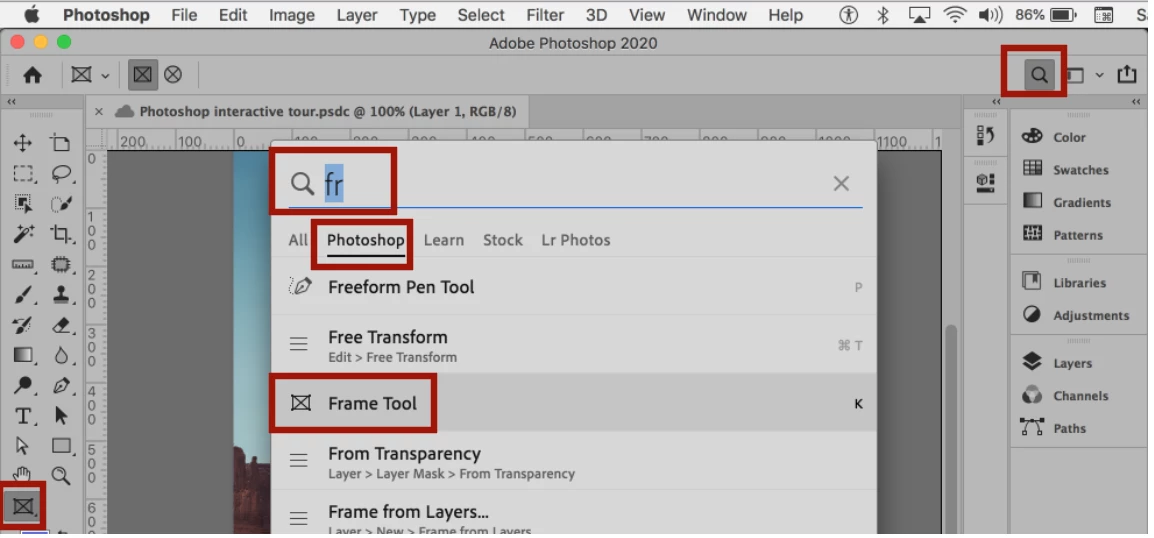Select the Object Selection tool
This screenshot has width=1154, height=538.
(x=23, y=204)
